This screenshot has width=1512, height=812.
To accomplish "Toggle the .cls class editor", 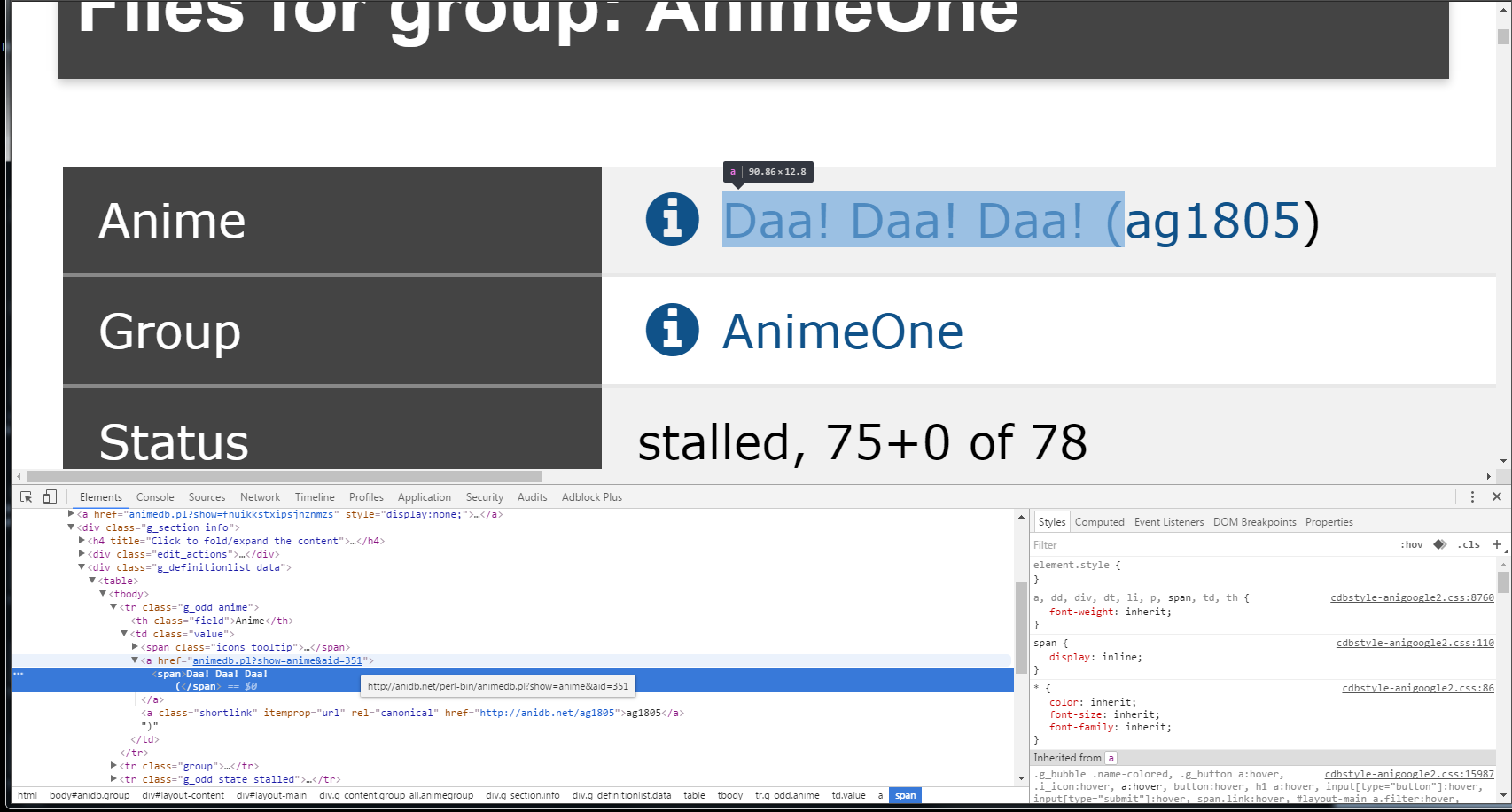I will [1469, 544].
